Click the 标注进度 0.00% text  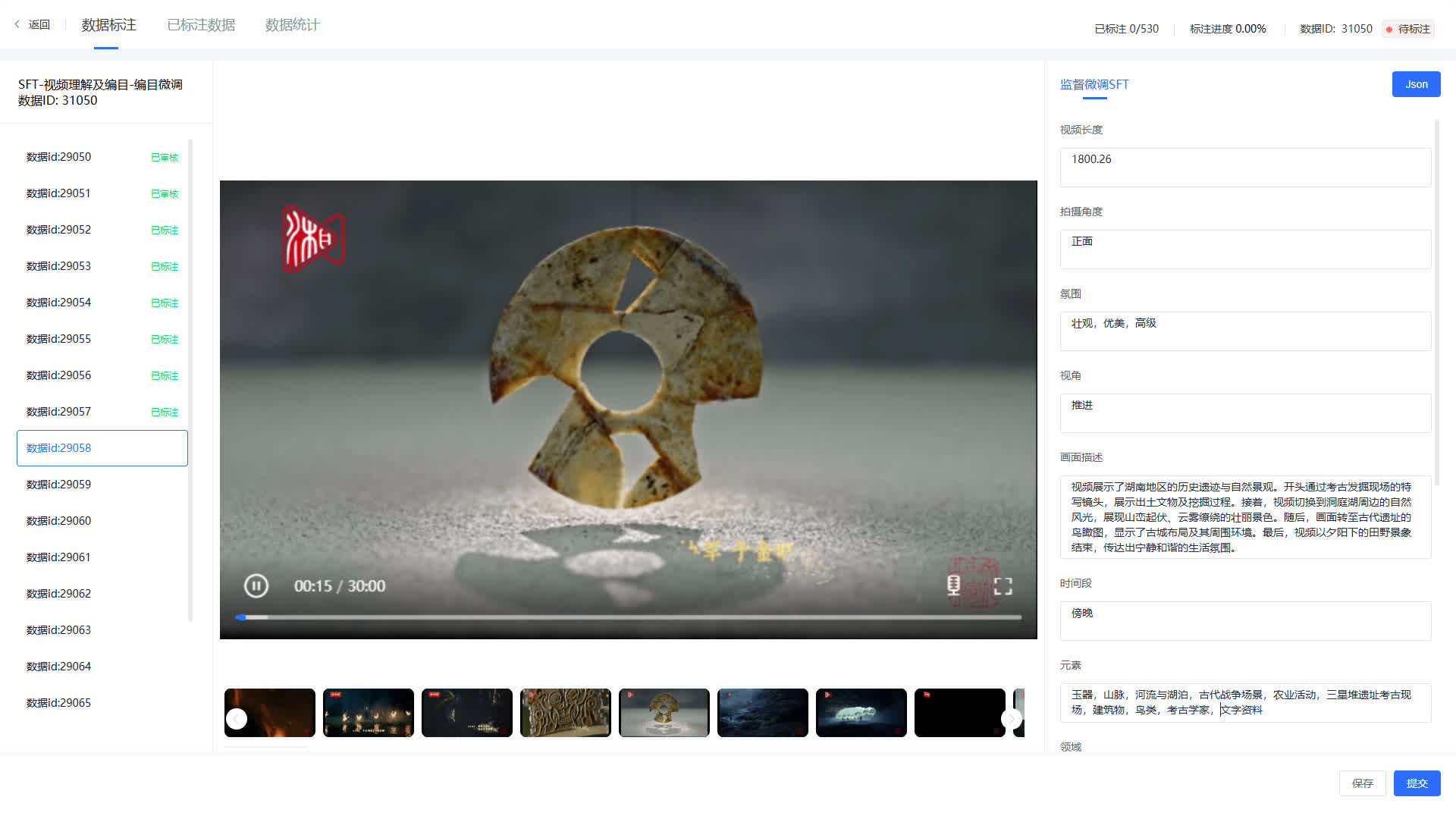[1228, 29]
